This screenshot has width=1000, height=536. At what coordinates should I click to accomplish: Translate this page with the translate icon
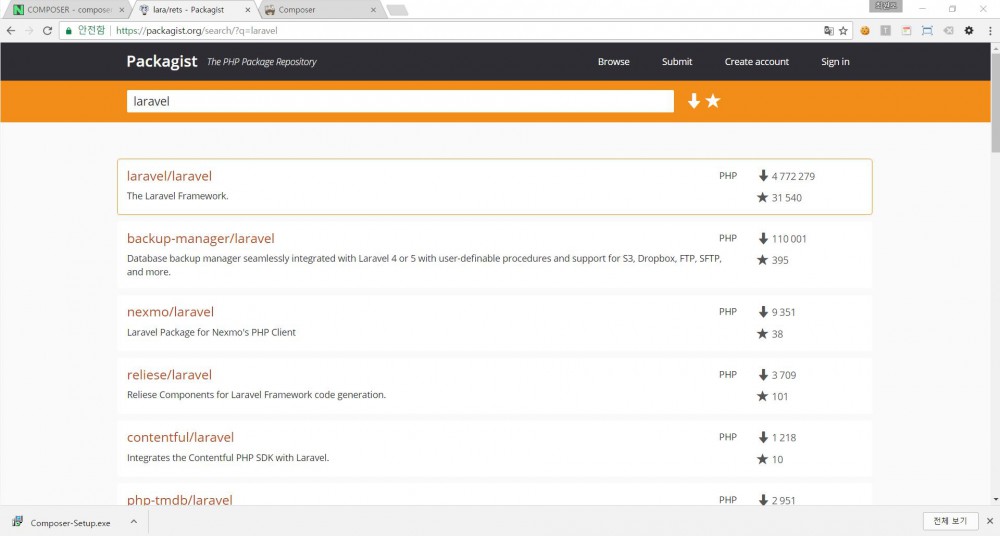(x=828, y=31)
